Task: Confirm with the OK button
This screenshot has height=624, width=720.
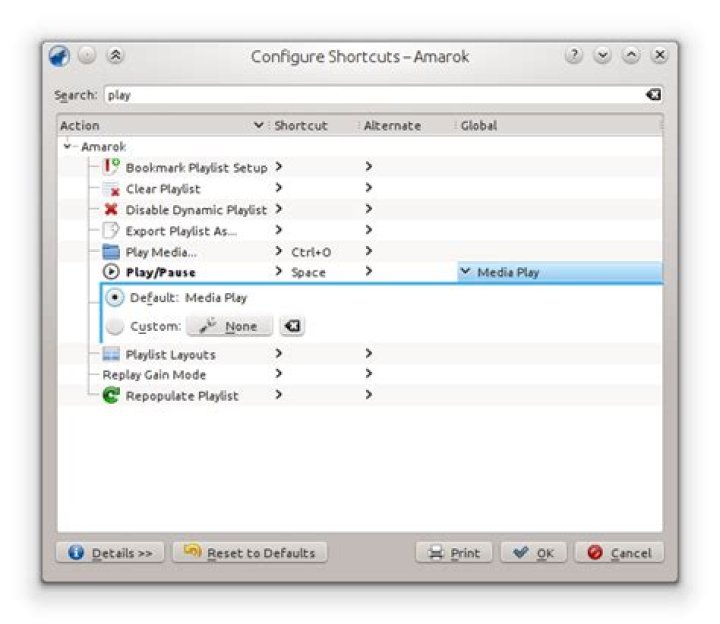Action: point(534,552)
